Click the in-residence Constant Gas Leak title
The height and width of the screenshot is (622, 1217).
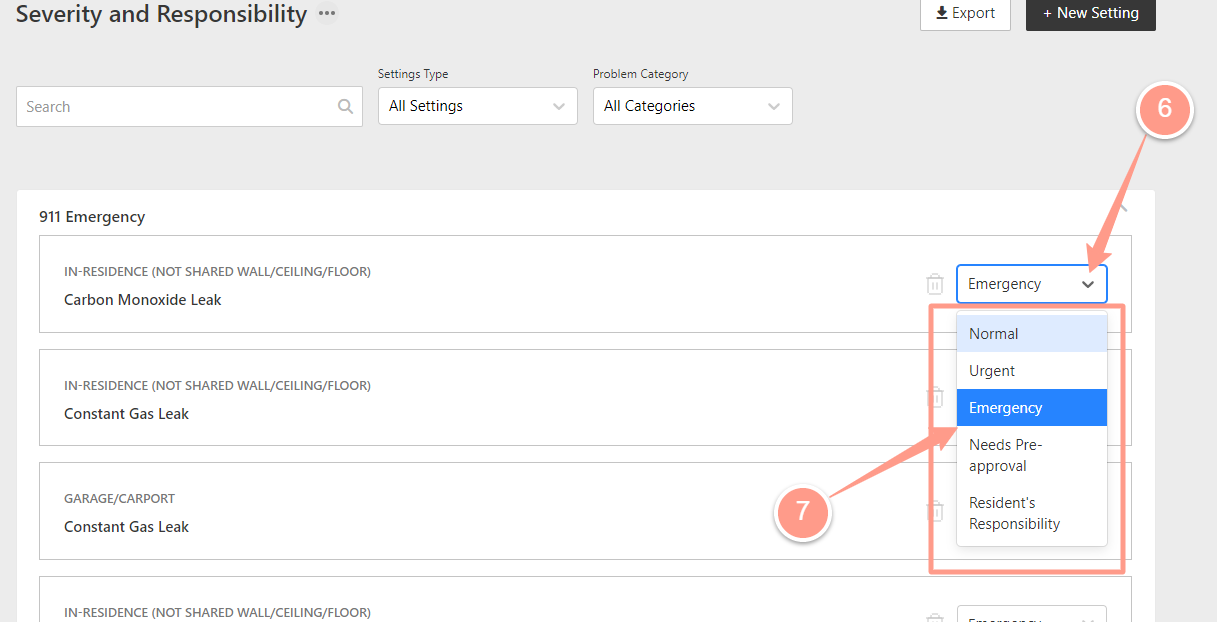coord(127,414)
